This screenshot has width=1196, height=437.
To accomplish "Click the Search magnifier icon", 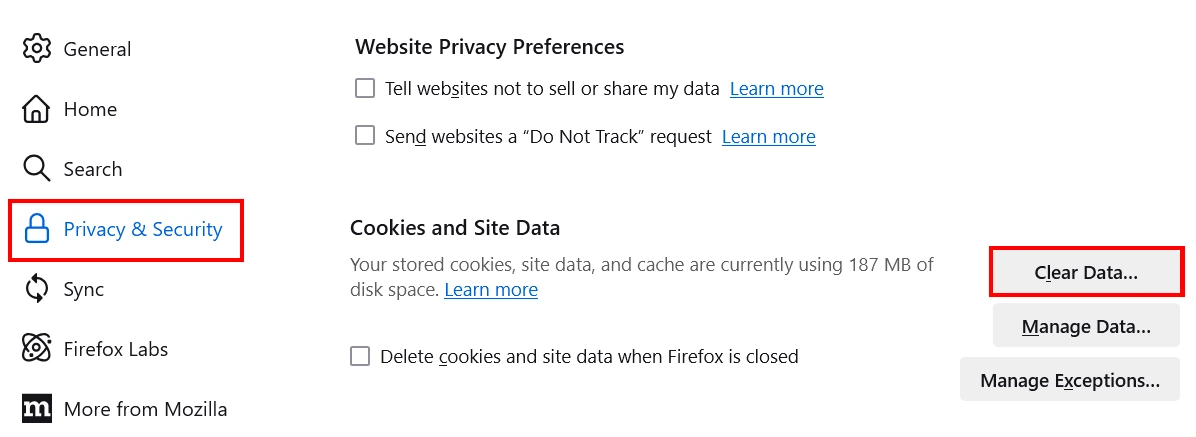I will point(37,169).
